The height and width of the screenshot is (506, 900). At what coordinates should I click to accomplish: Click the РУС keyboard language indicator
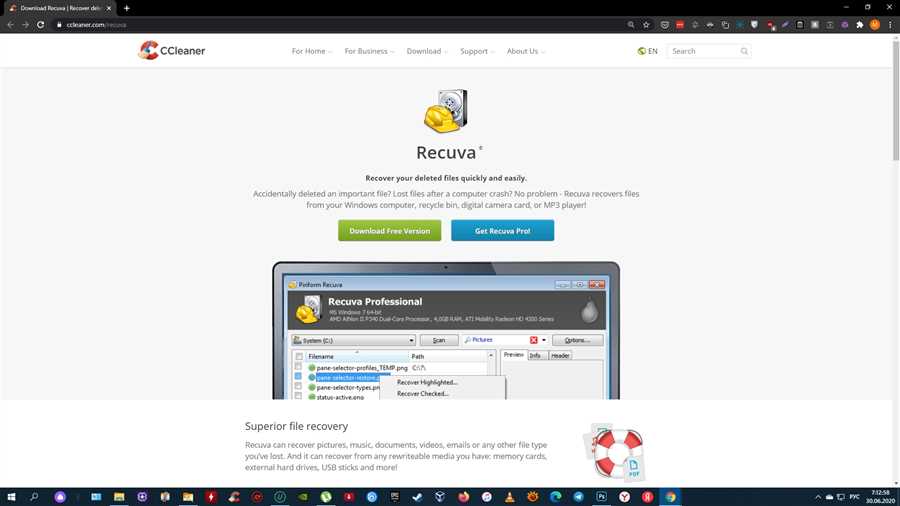pos(855,497)
